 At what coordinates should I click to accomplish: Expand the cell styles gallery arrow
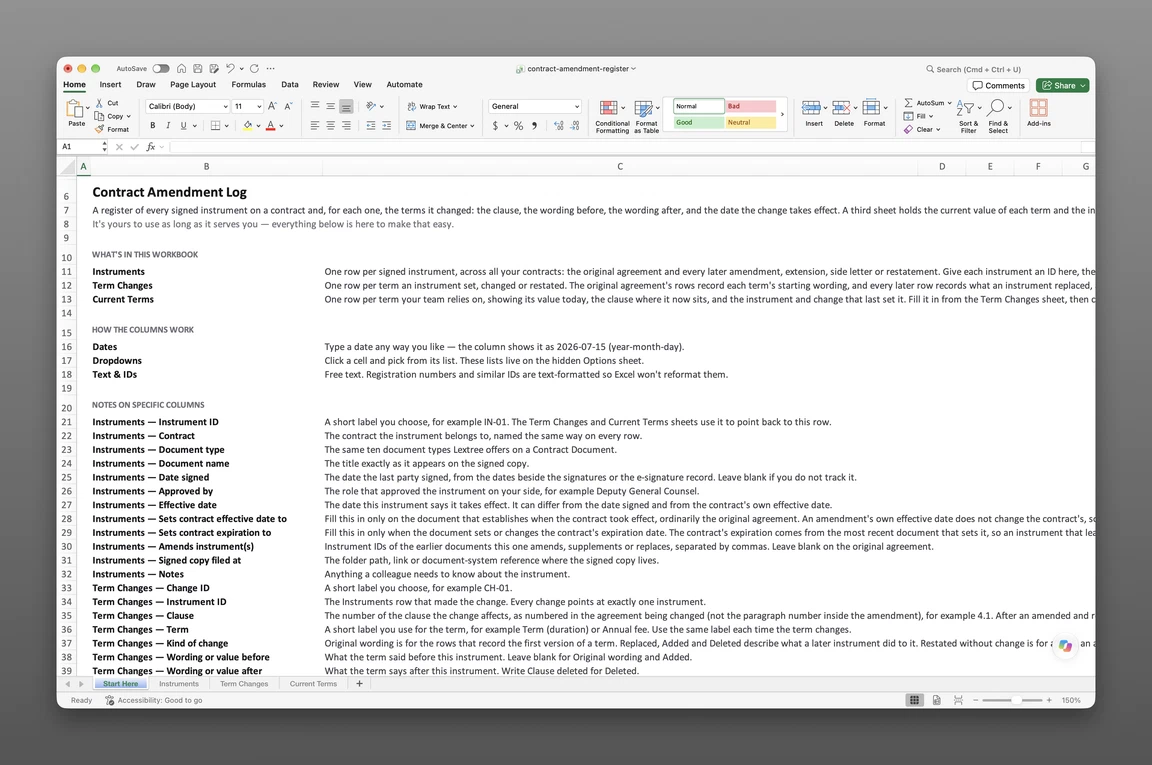click(x=782, y=114)
